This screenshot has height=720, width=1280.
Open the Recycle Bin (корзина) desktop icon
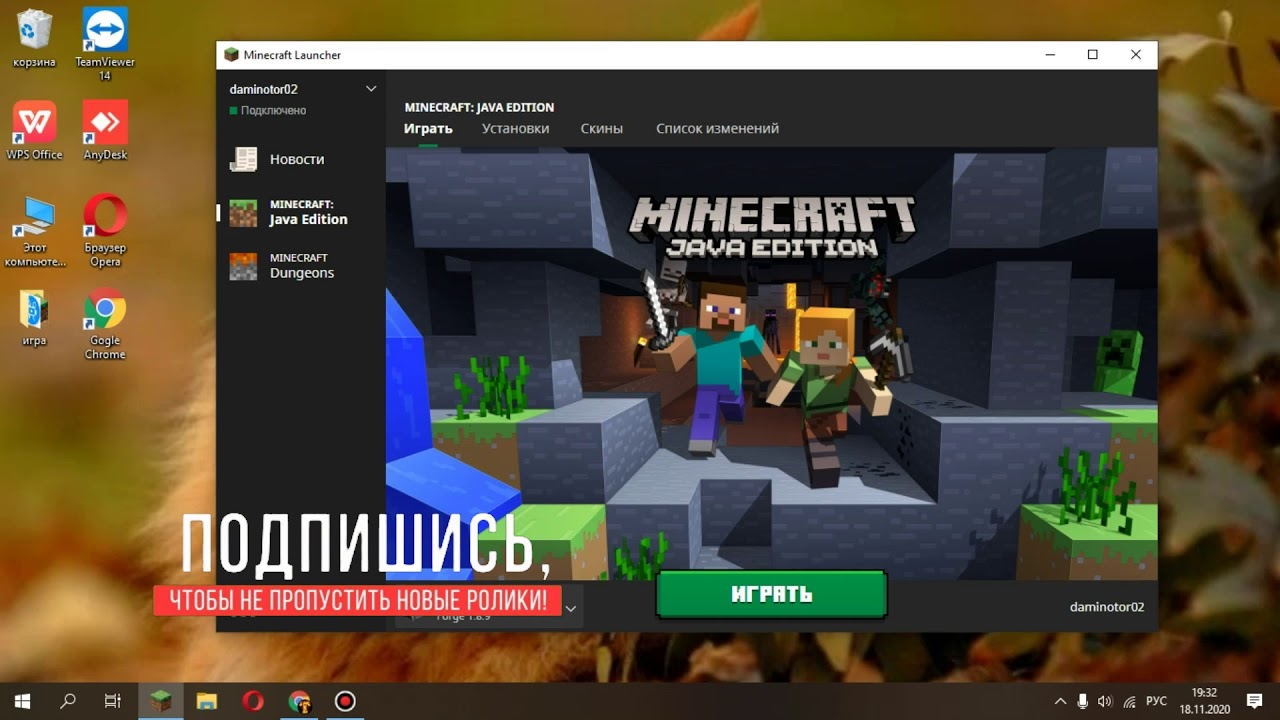click(x=34, y=40)
